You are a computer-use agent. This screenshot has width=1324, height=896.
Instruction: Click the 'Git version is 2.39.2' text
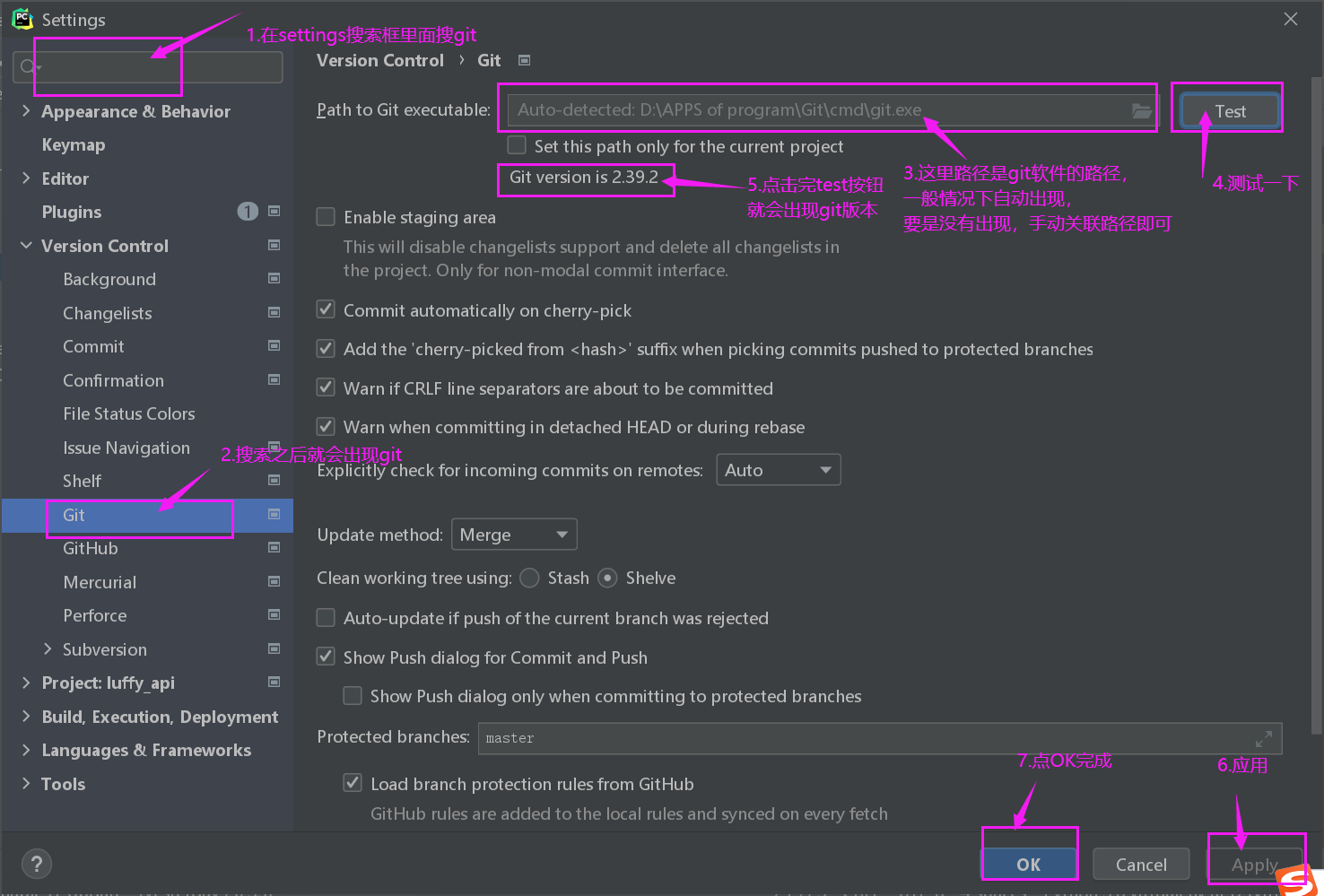point(584,178)
